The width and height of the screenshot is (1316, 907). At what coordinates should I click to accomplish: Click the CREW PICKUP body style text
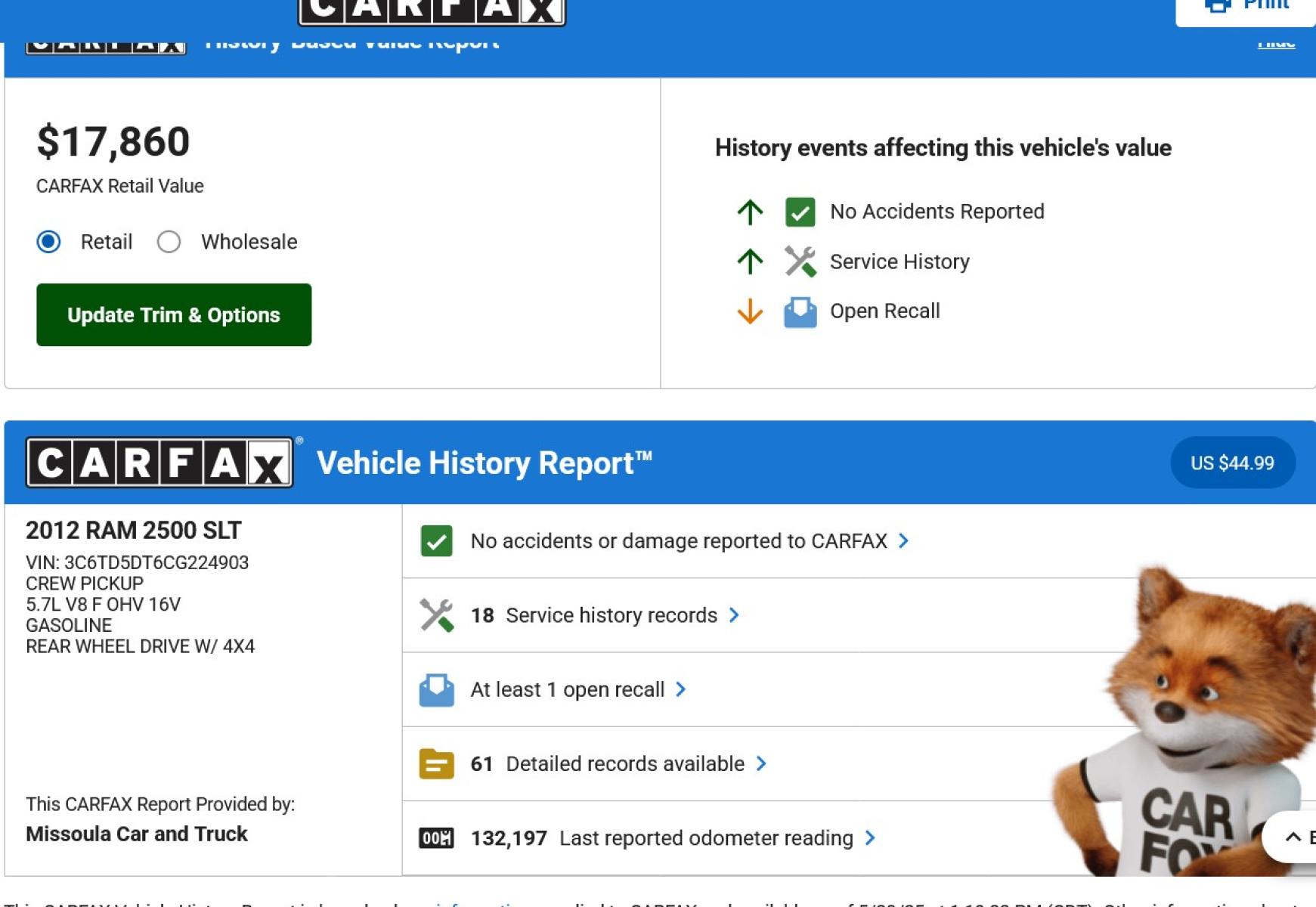pyautogui.click(x=85, y=584)
